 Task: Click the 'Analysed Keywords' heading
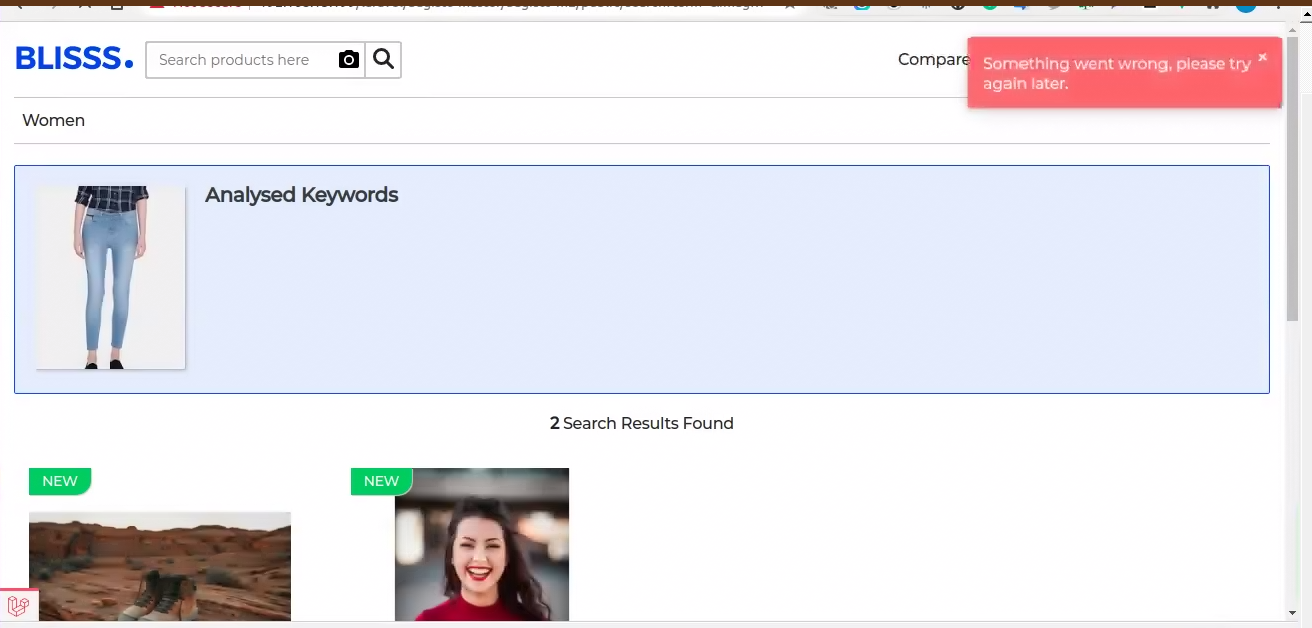[x=301, y=195]
